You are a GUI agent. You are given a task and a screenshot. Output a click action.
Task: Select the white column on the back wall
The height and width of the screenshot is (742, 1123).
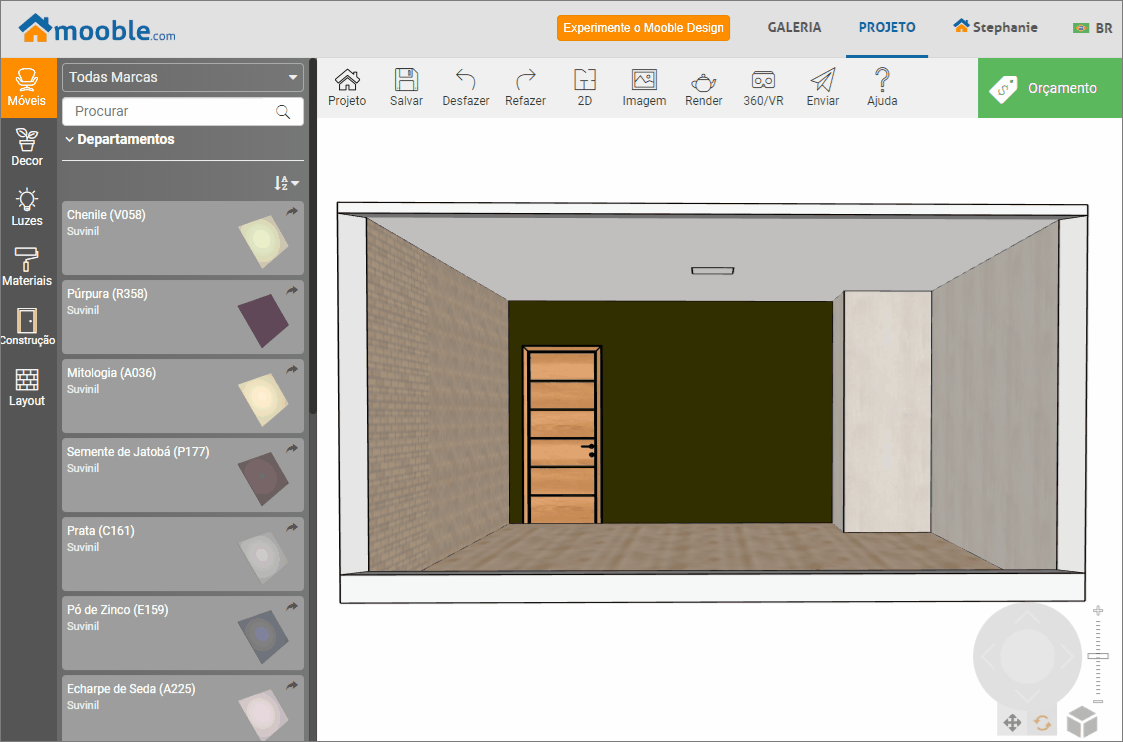point(887,412)
